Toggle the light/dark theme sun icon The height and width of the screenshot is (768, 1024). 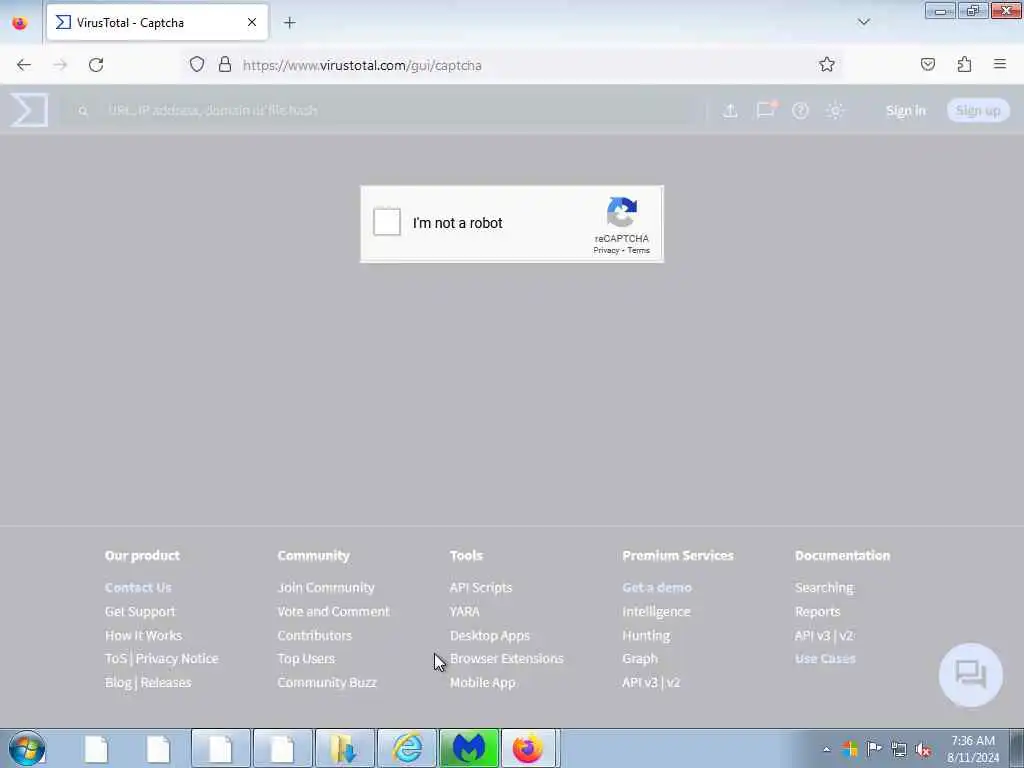pyautogui.click(x=835, y=110)
